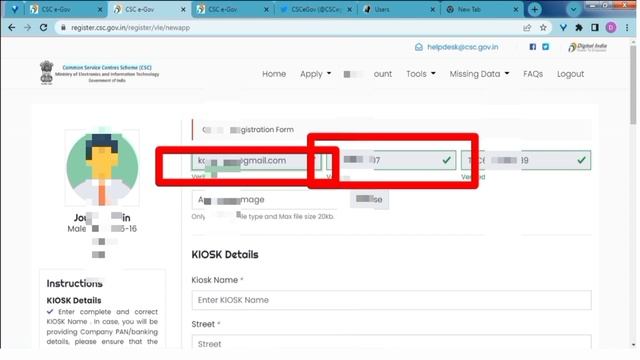Click the Logout menu item
Screen dimensions: 640x360
(570, 74)
